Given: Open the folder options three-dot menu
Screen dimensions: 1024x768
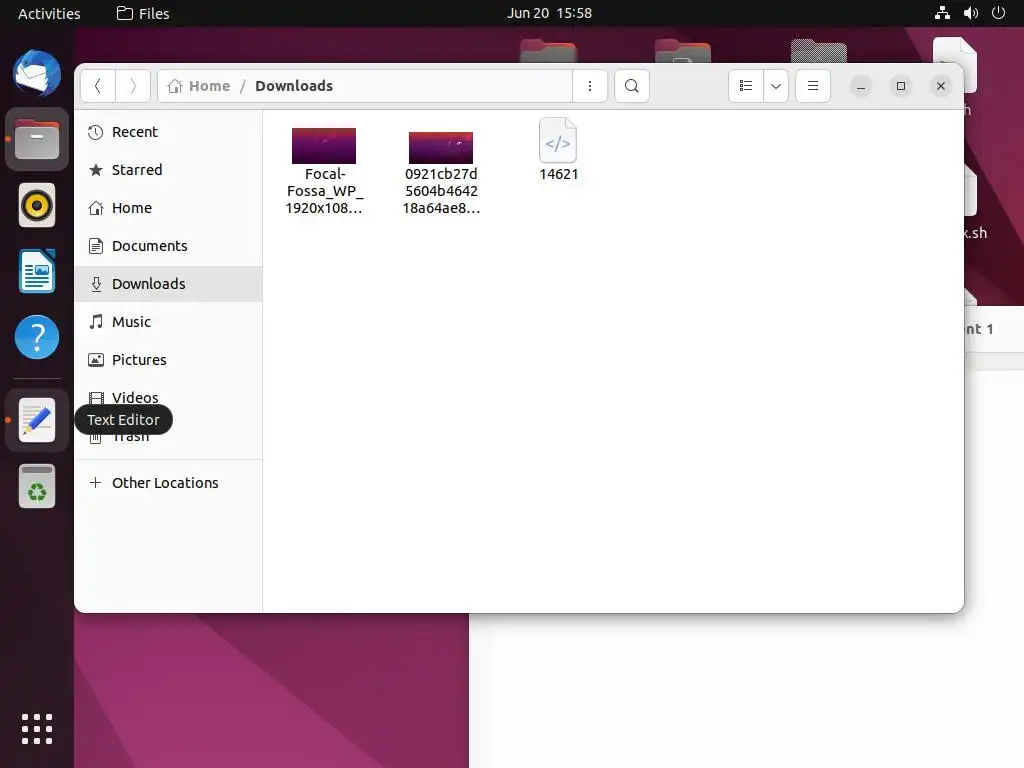Looking at the screenshot, I should coord(590,86).
